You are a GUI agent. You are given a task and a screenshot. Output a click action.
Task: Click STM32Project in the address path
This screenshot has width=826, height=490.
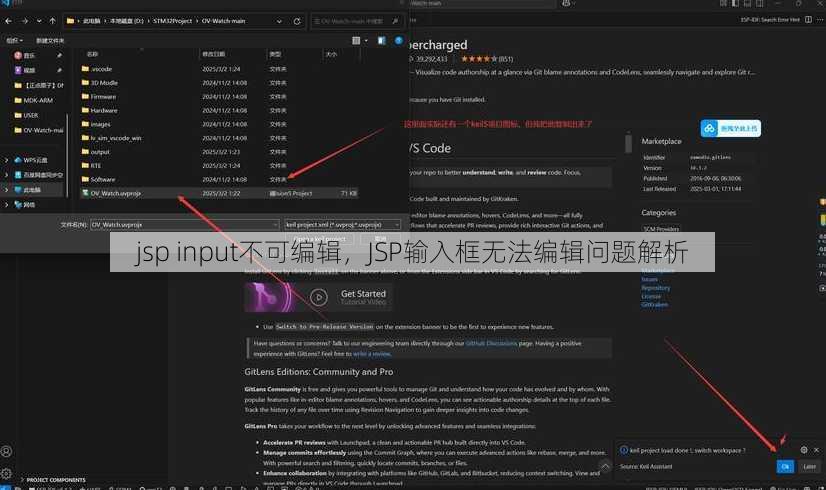[x=173, y=21]
